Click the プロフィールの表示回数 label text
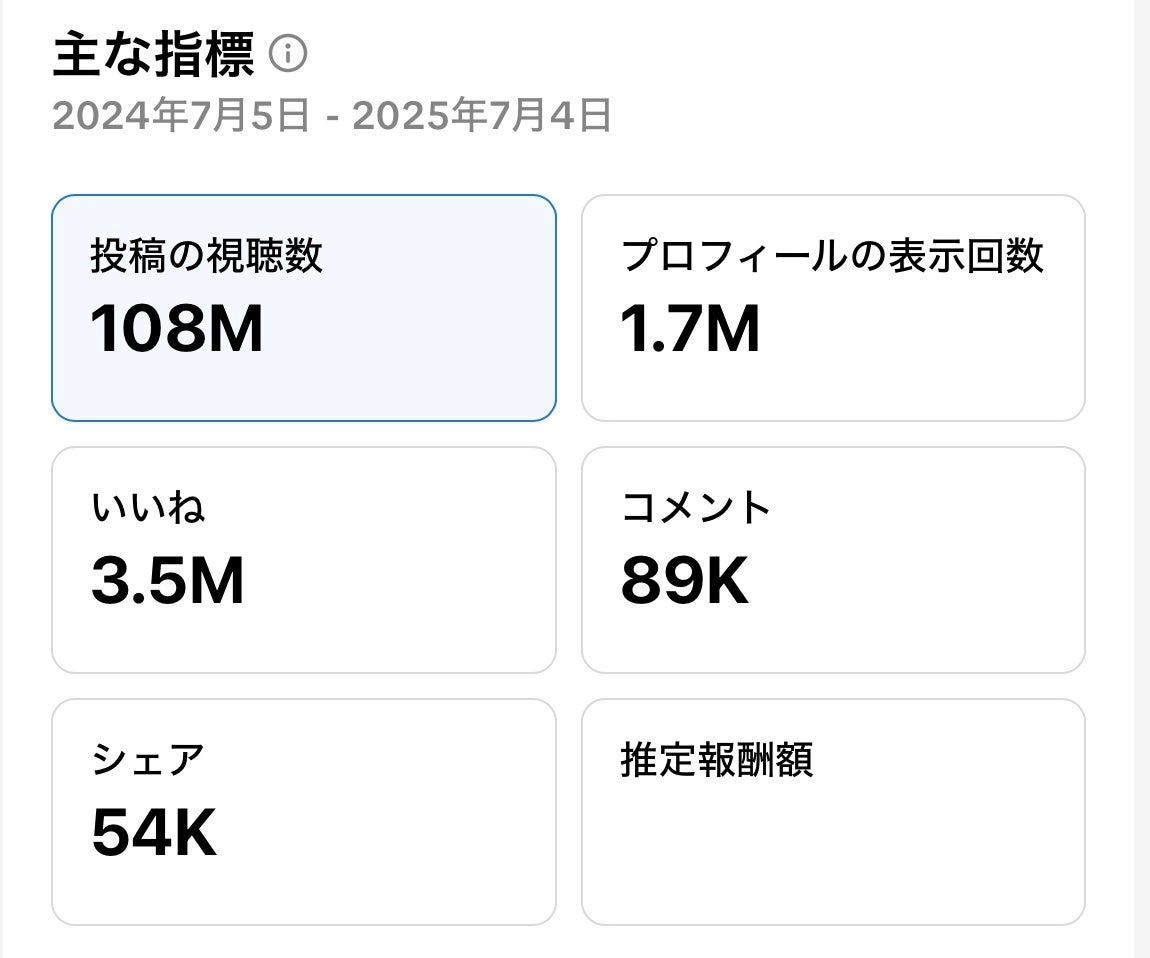Screen dimensions: 1150x958 pyautogui.click(x=832, y=256)
